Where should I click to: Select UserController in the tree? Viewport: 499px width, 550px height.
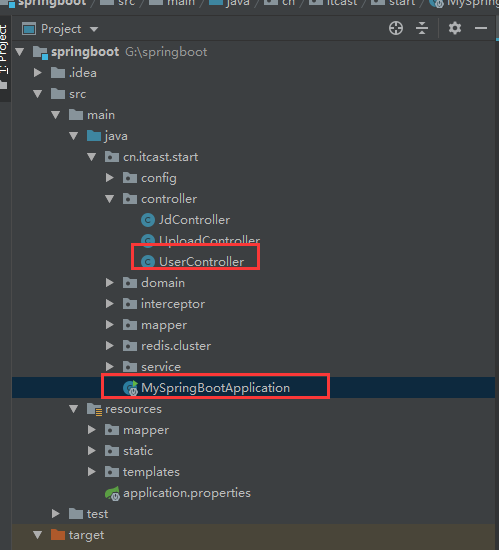coord(201,262)
